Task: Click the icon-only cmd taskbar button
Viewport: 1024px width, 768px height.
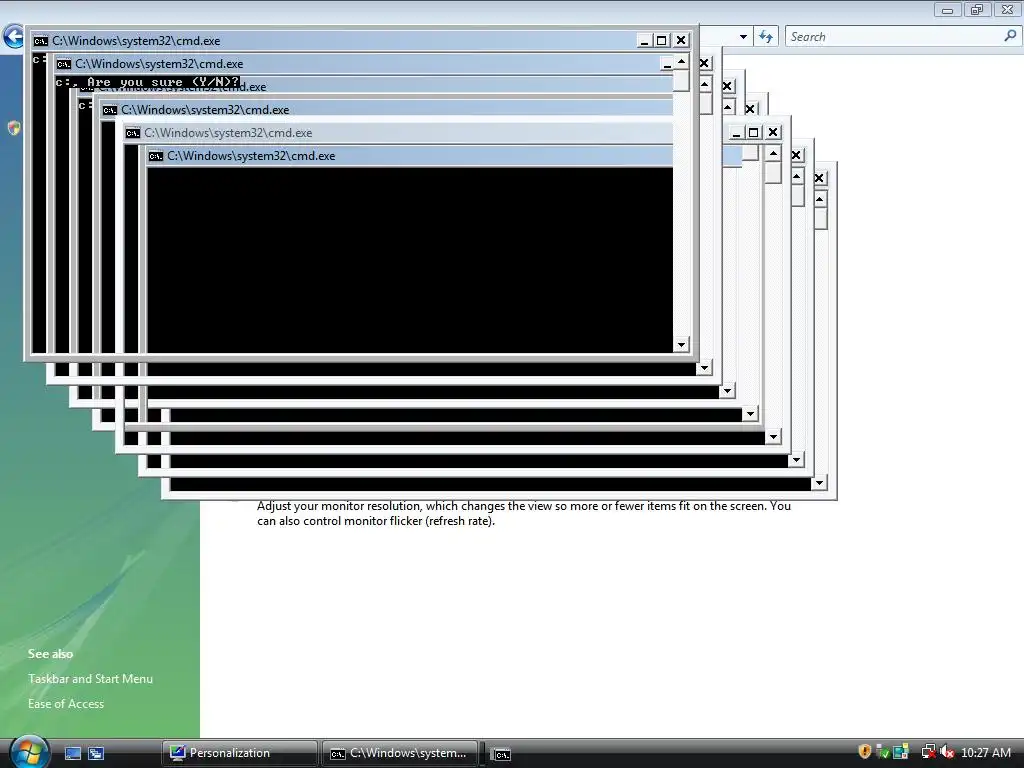Action: (x=502, y=754)
